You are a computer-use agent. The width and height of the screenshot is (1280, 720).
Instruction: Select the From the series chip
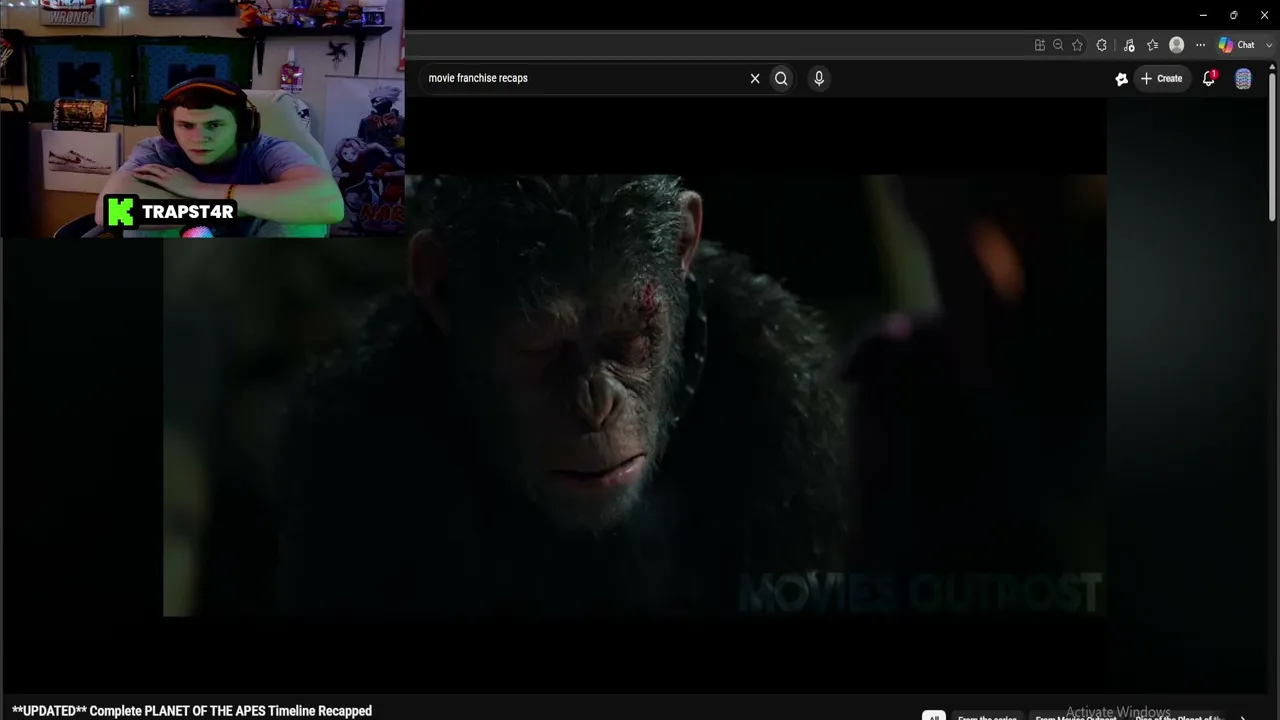987,716
